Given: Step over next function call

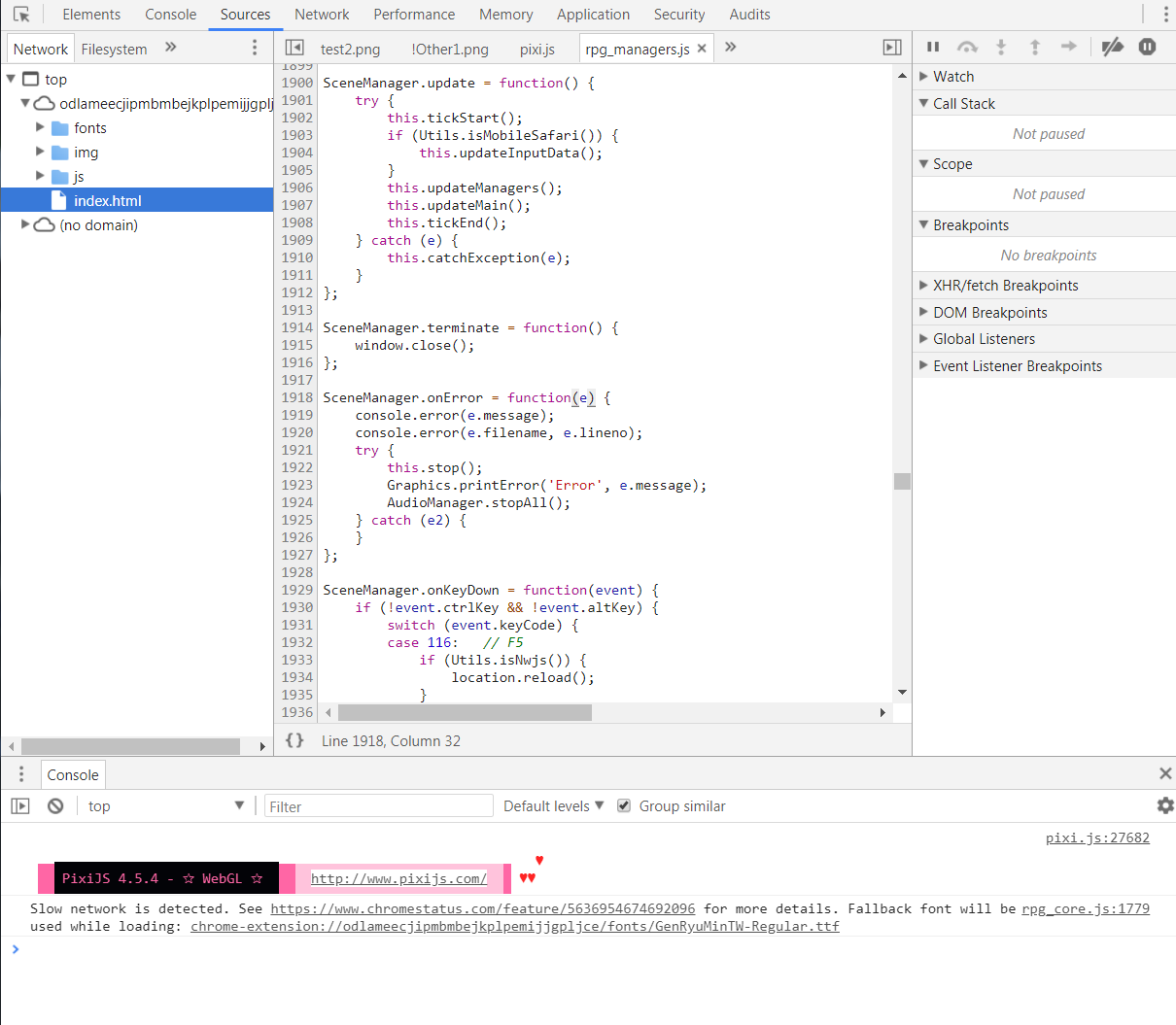Looking at the screenshot, I should (967, 47).
